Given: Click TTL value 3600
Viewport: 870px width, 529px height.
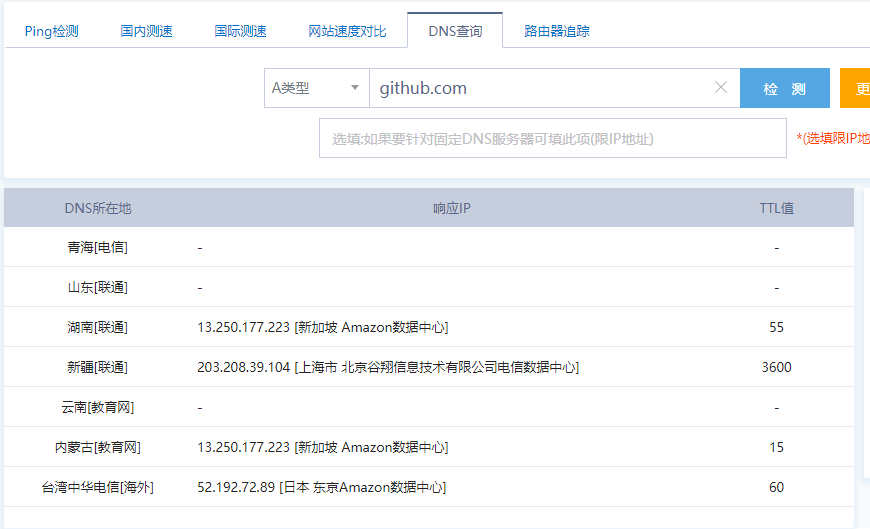Looking at the screenshot, I should (x=776, y=367).
